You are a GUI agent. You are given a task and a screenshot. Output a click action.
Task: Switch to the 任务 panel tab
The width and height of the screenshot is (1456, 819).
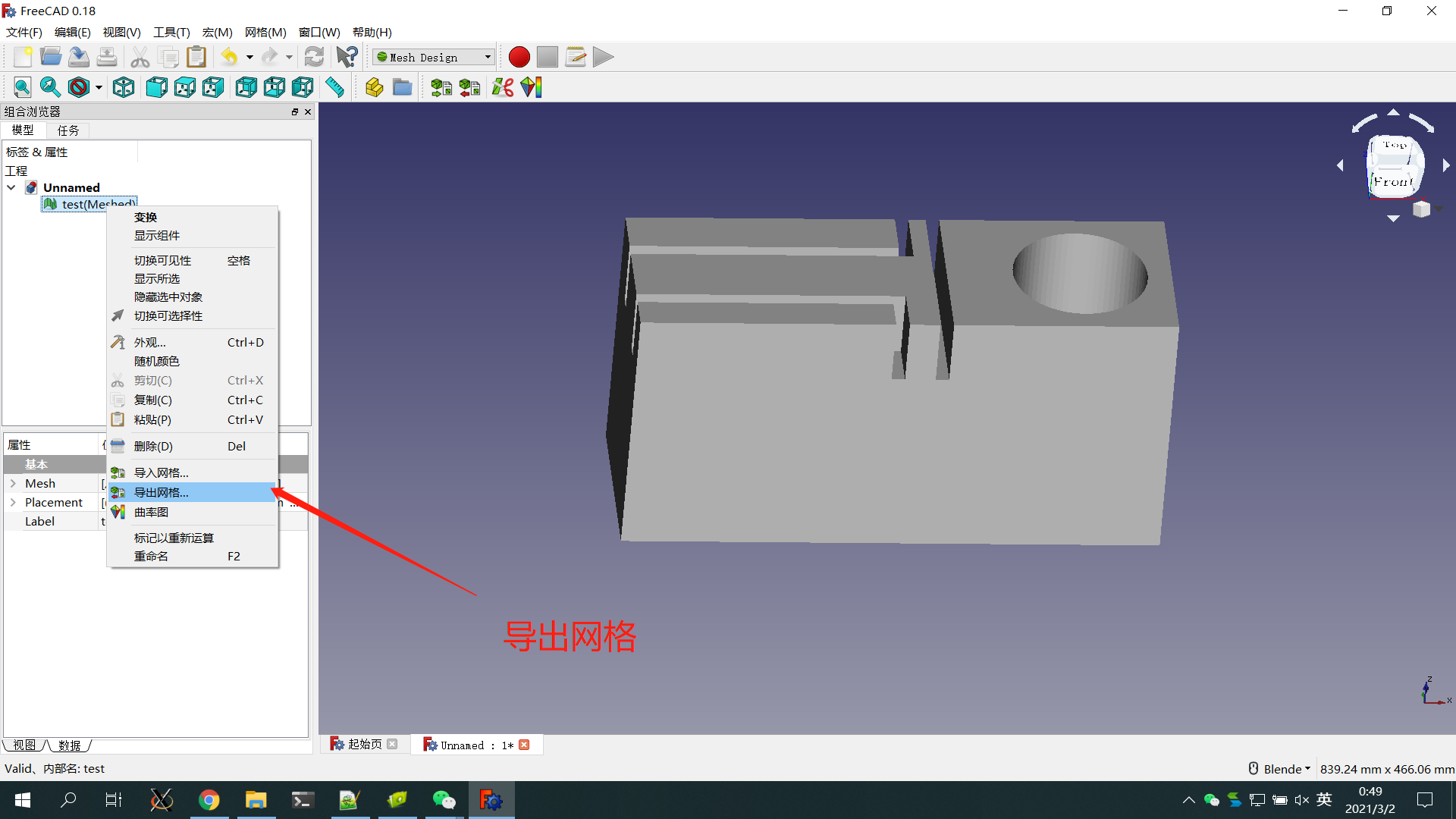[x=67, y=130]
